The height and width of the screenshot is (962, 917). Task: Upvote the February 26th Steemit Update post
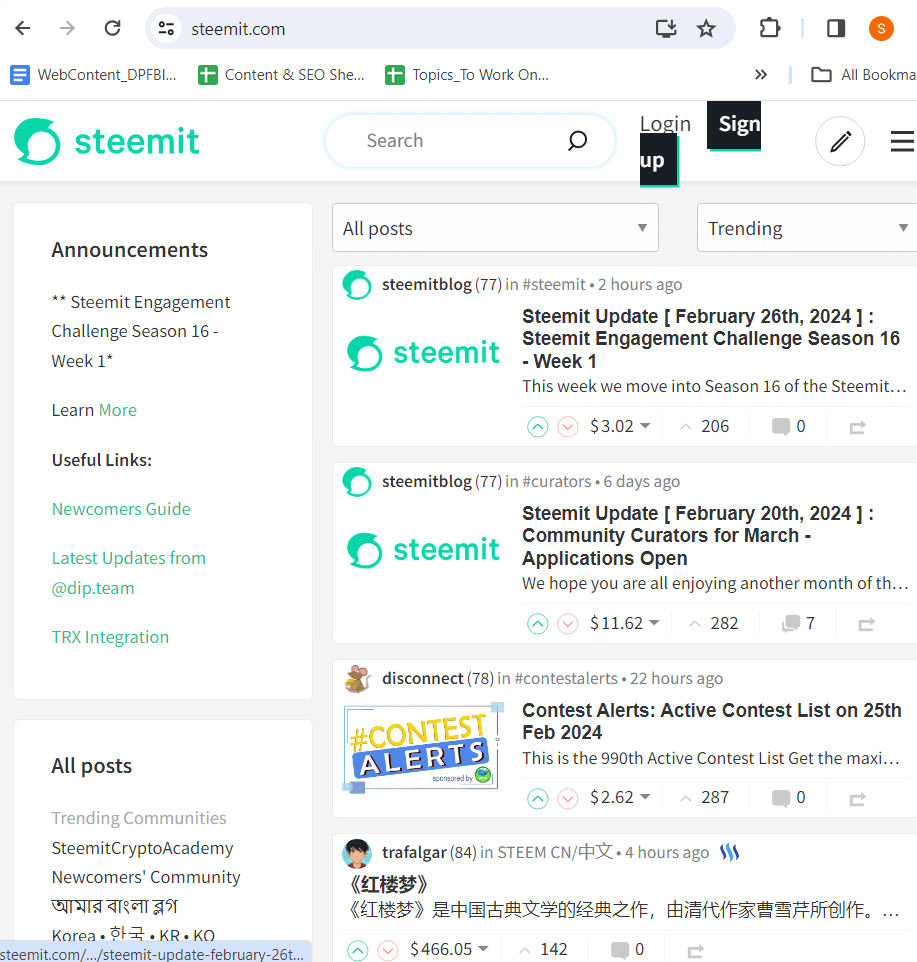(537, 426)
